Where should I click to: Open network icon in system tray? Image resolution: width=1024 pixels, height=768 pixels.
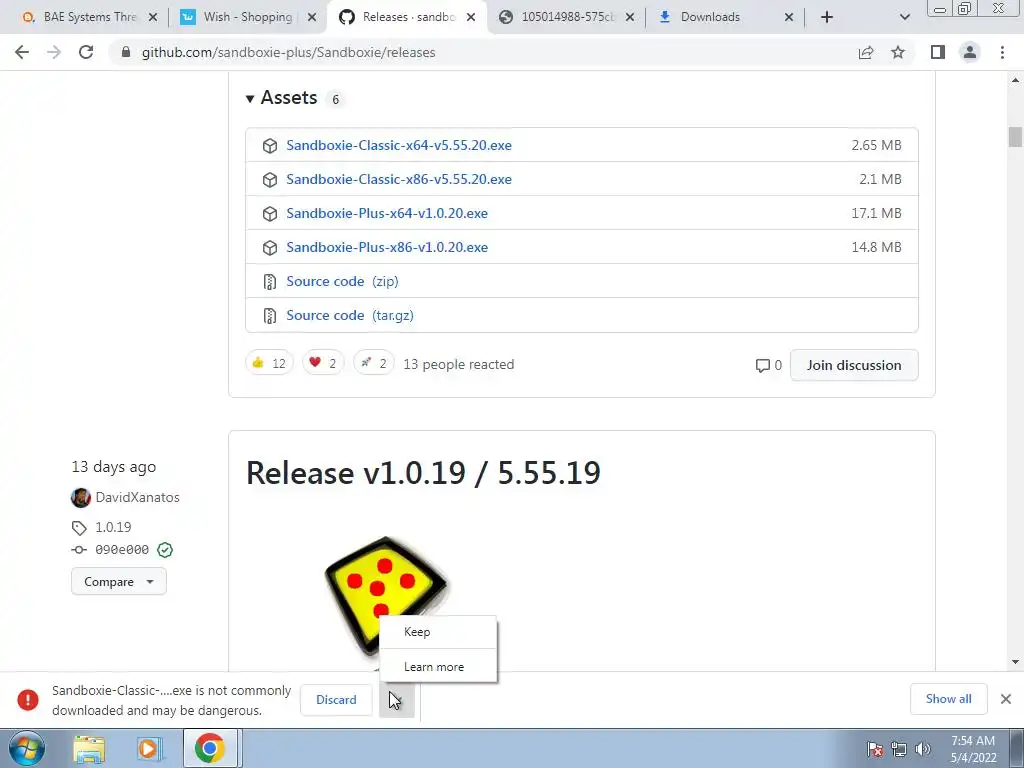coord(899,749)
